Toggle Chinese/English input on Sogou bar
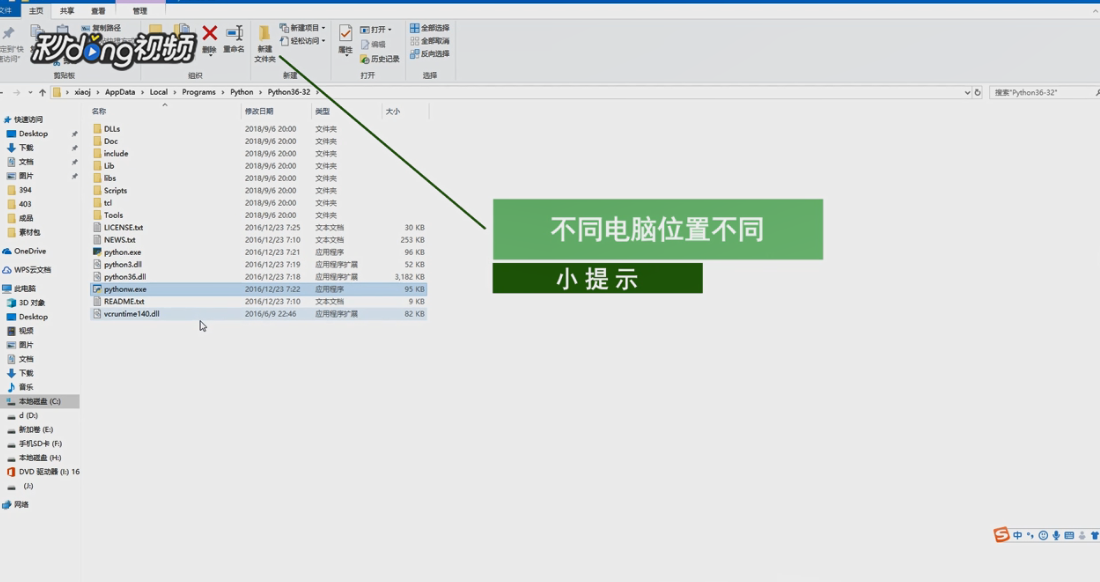The image size is (1100, 582). pyautogui.click(x=1017, y=535)
